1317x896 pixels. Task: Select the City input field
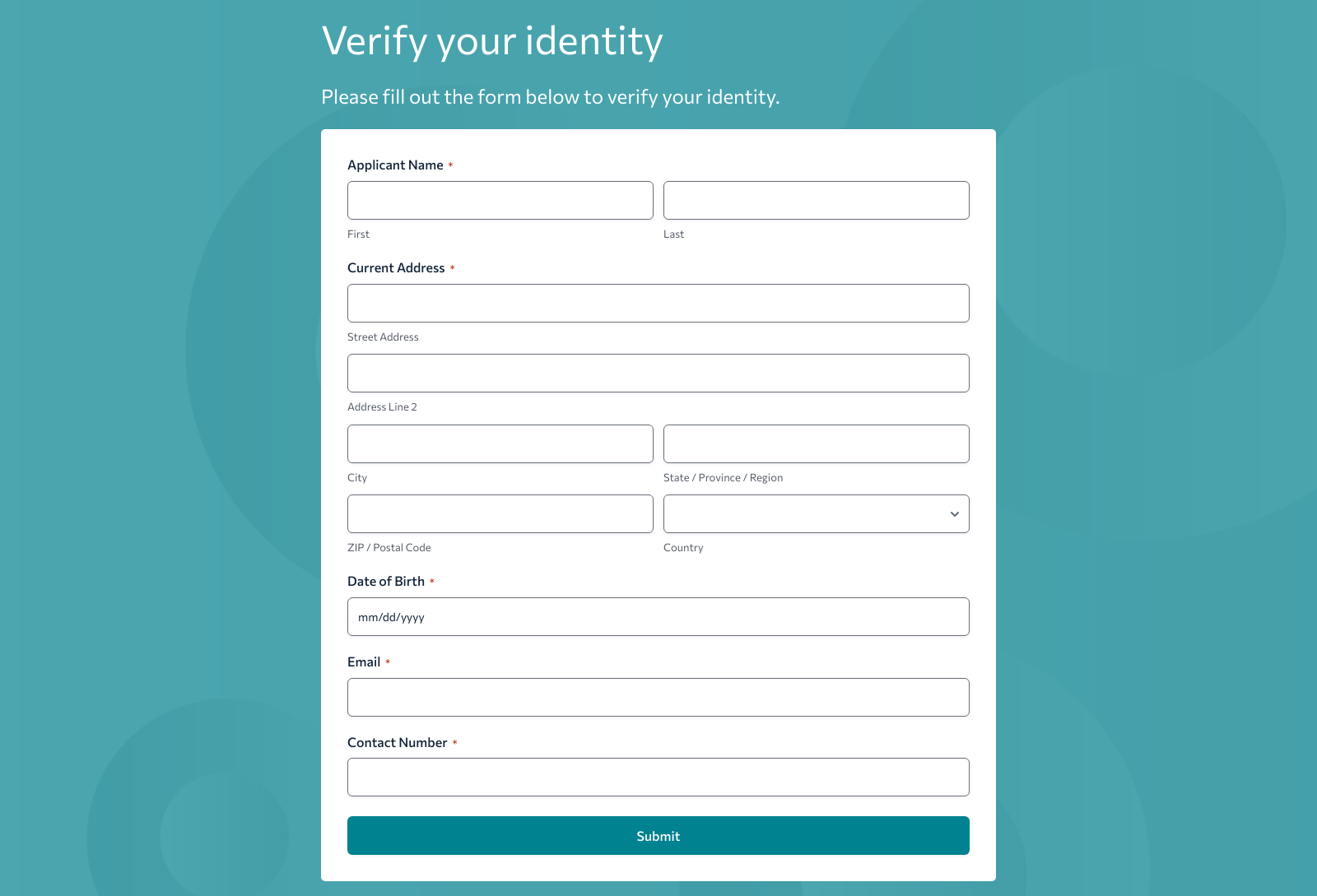coord(500,443)
